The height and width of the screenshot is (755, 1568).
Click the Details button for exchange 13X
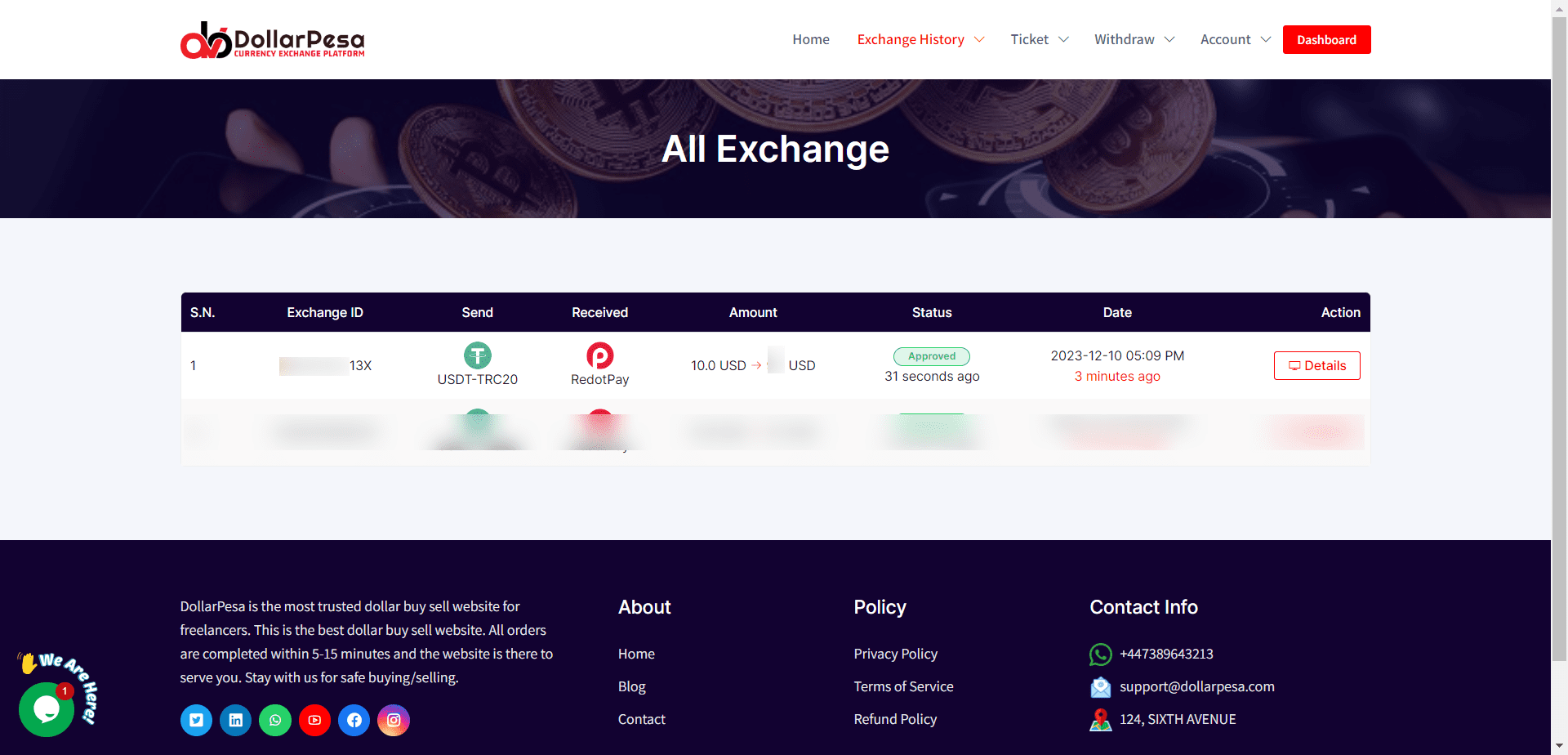[x=1316, y=365]
